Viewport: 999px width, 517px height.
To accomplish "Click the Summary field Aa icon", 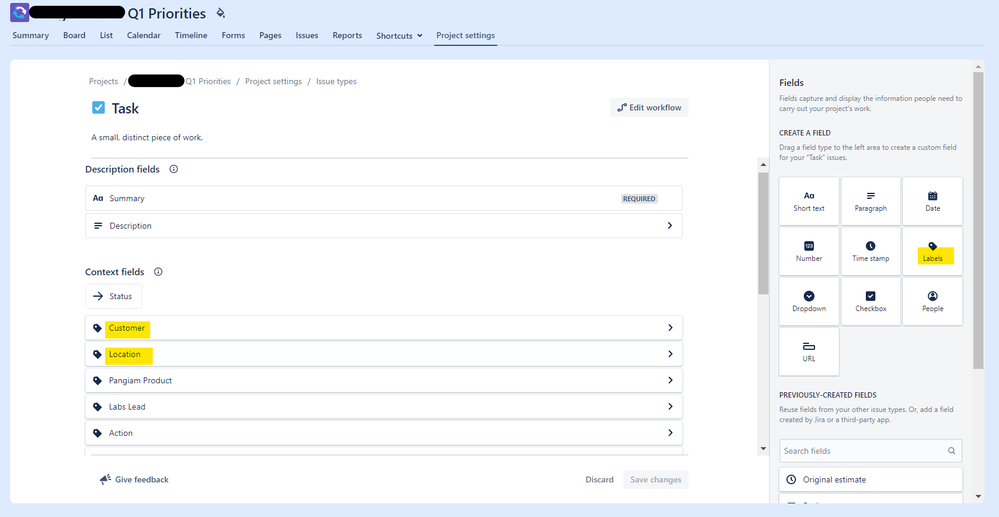I will point(97,198).
